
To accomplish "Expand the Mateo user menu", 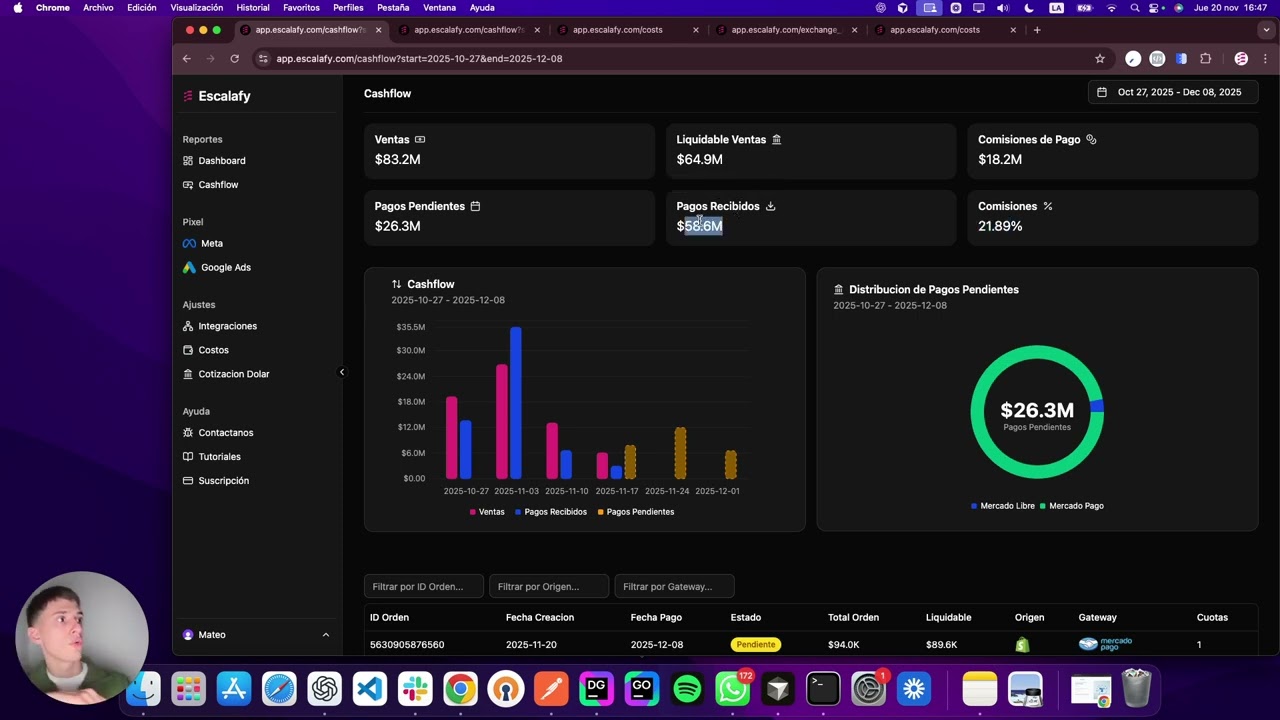I will coord(256,635).
